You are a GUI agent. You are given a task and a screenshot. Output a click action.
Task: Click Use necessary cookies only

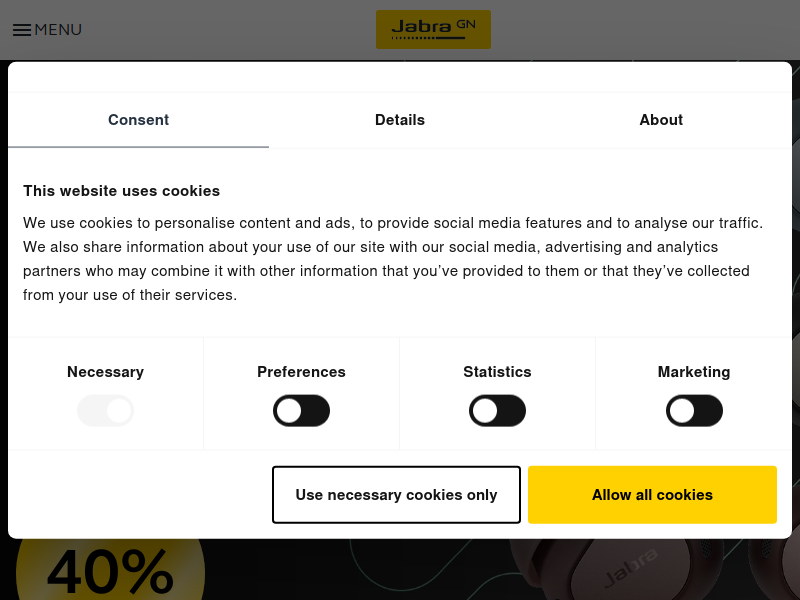click(396, 494)
